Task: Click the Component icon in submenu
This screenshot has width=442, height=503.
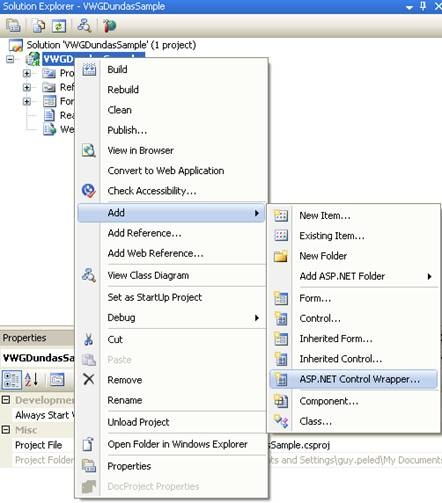Action: click(x=281, y=401)
